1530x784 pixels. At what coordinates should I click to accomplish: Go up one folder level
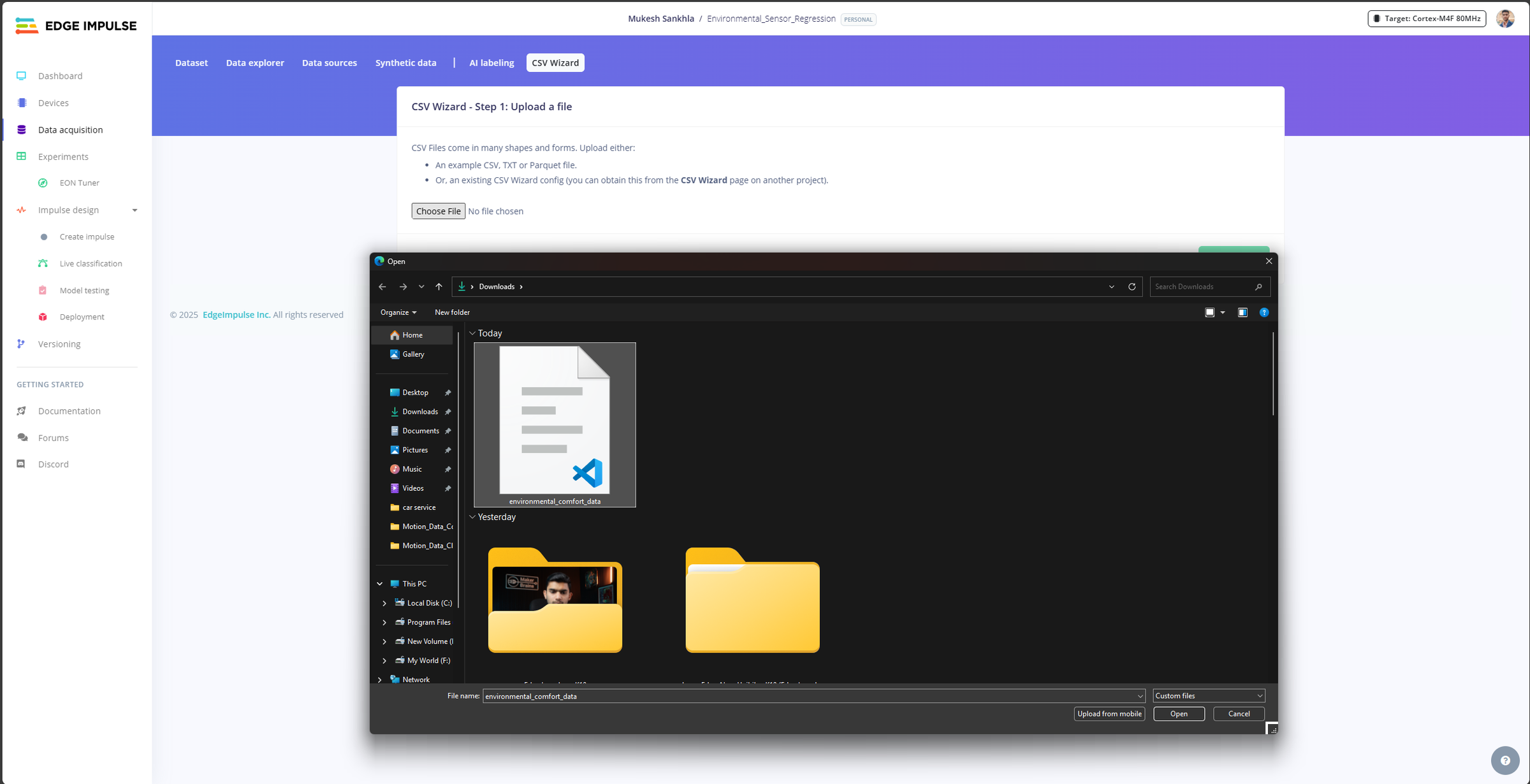point(439,287)
